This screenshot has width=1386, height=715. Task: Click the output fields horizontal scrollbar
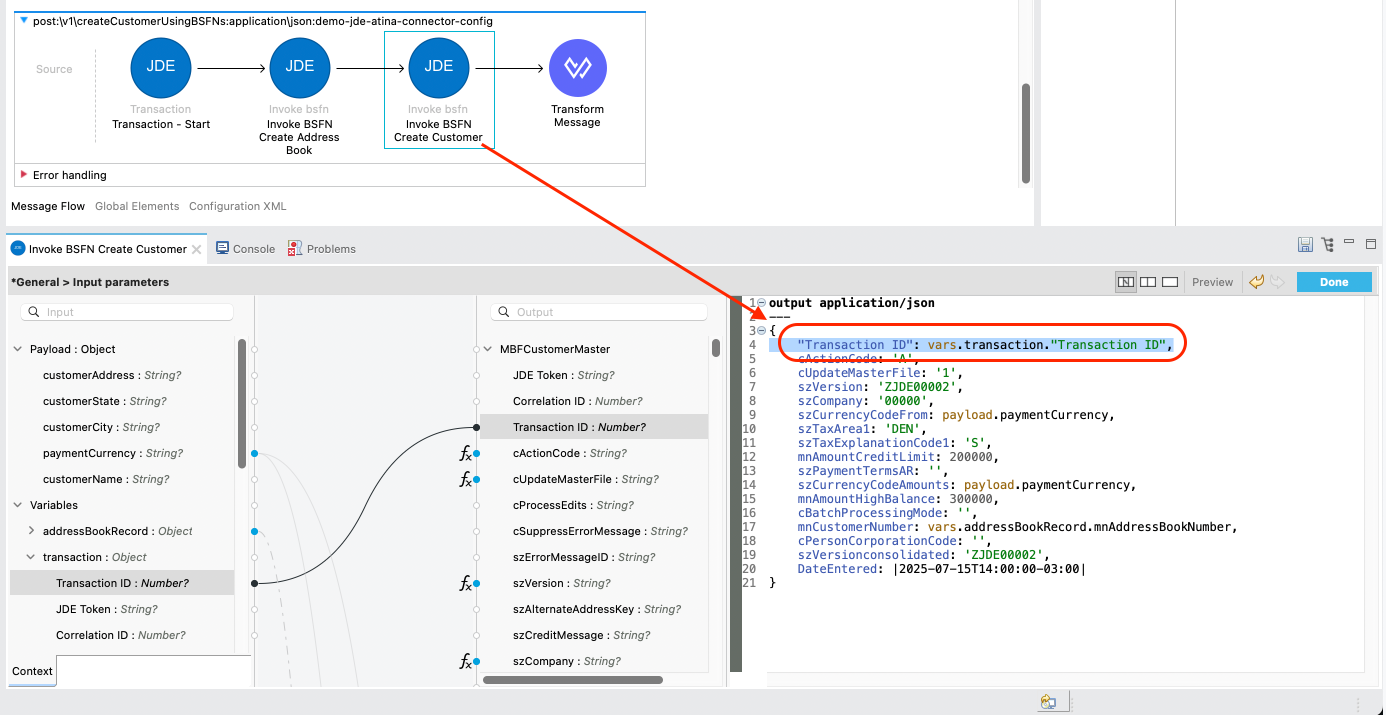pyautogui.click(x=572, y=680)
